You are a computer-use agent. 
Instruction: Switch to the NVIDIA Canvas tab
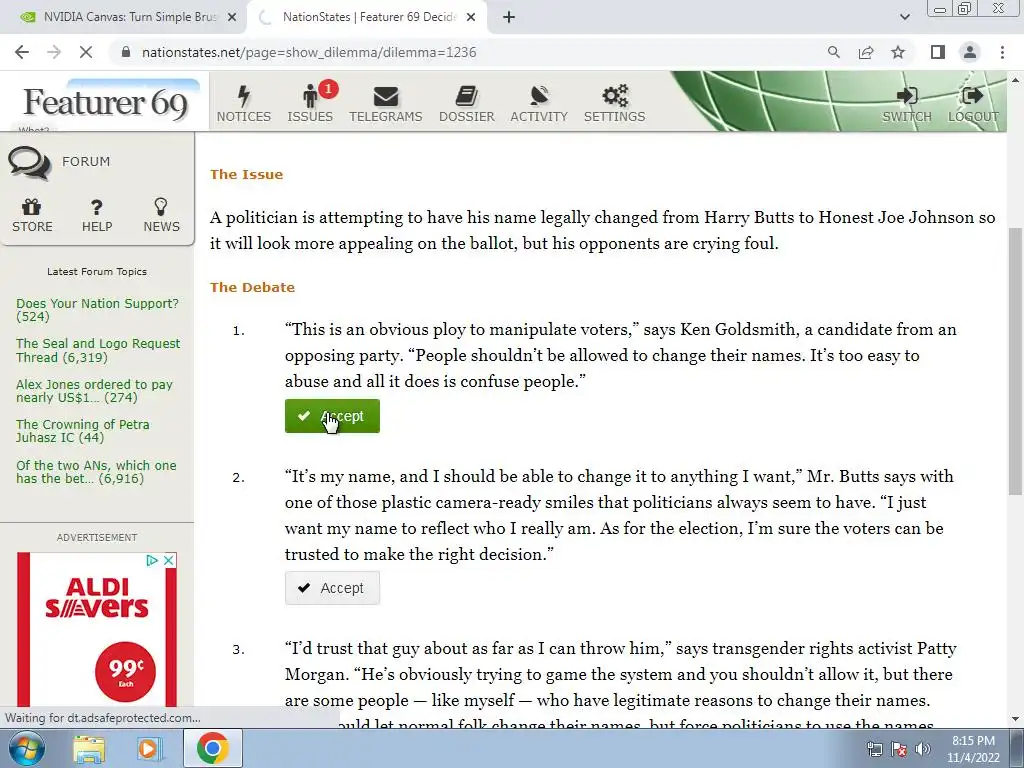123,18
